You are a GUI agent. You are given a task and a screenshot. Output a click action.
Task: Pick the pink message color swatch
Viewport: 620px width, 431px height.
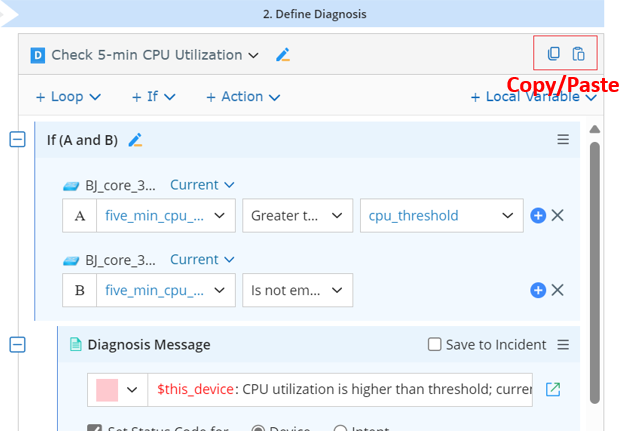click(106, 389)
